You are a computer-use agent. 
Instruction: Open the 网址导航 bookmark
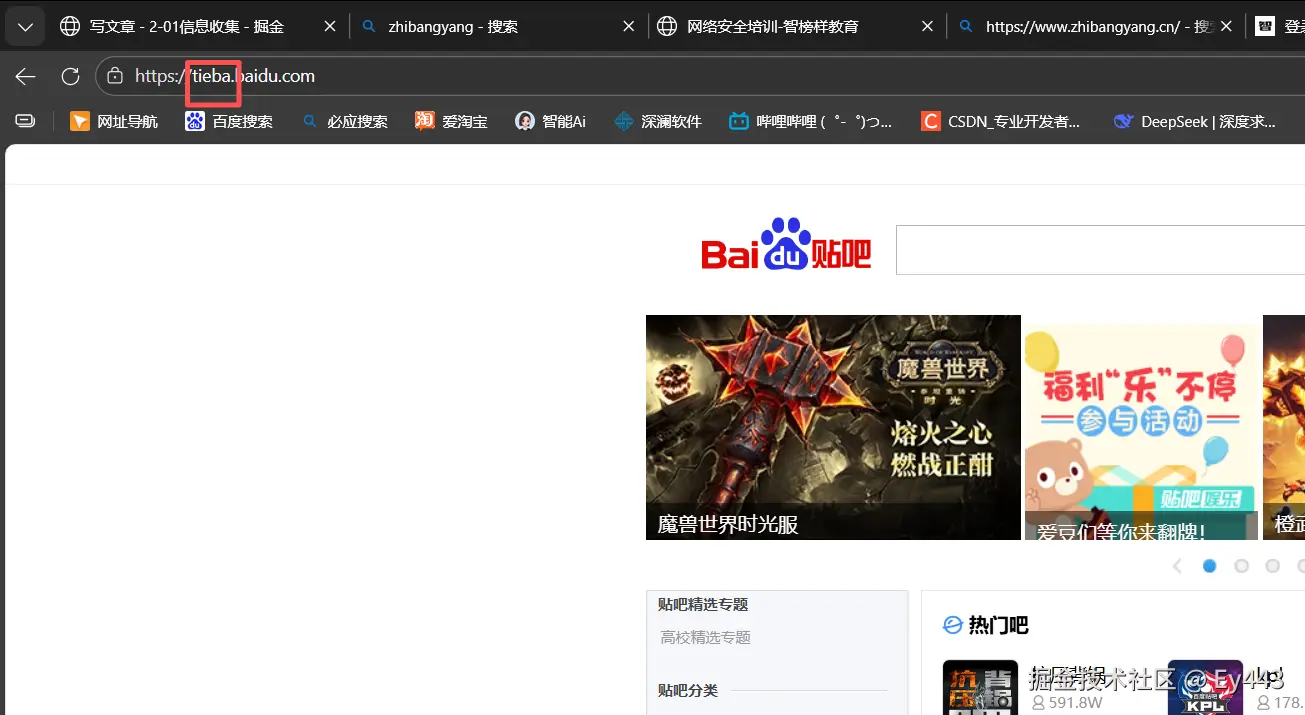pyautogui.click(x=114, y=121)
